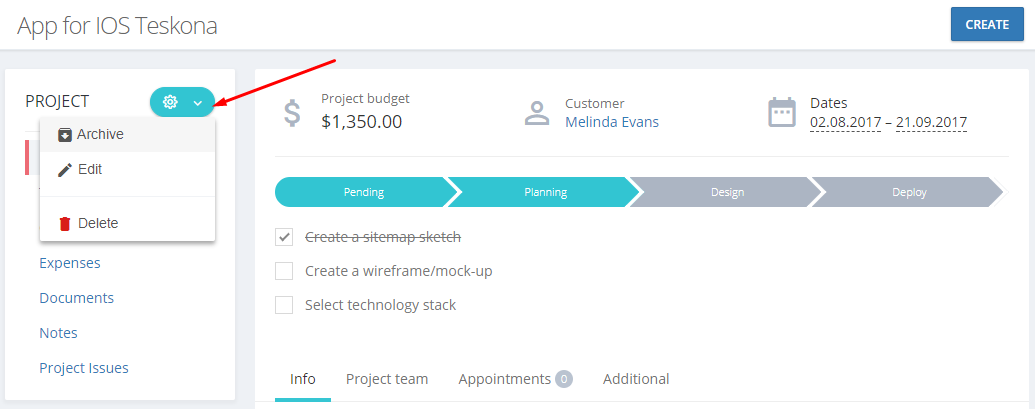Click the CREATE button

click(987, 24)
